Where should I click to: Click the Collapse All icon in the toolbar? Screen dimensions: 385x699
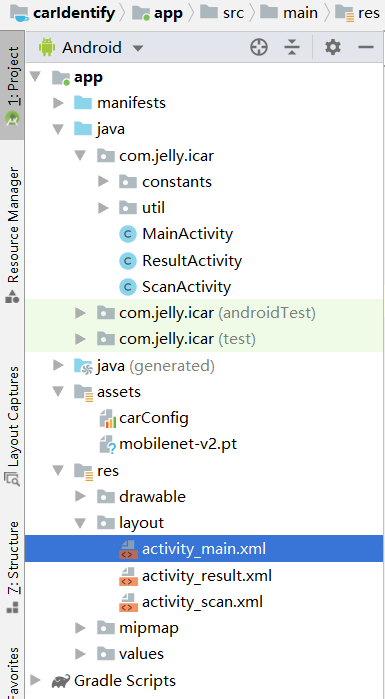[x=292, y=47]
